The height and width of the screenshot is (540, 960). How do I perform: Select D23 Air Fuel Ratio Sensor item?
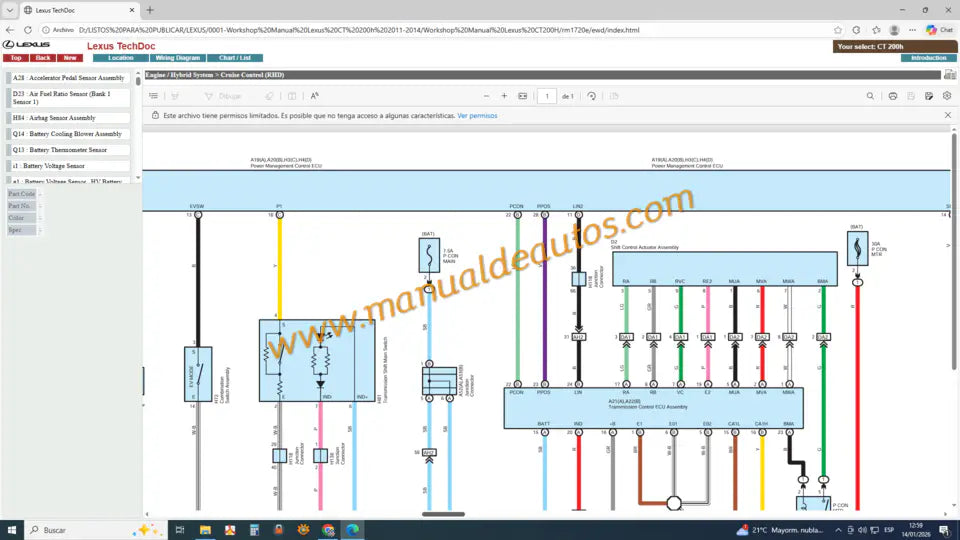click(68, 98)
